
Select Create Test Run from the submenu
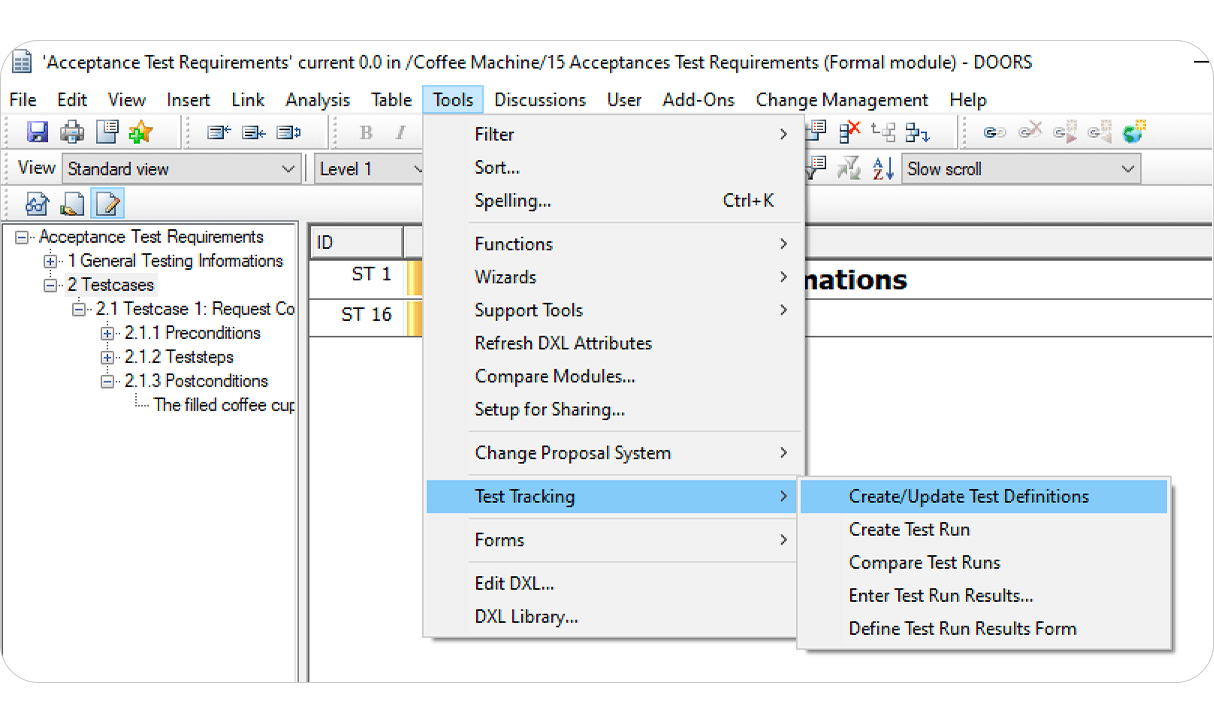[909, 529]
